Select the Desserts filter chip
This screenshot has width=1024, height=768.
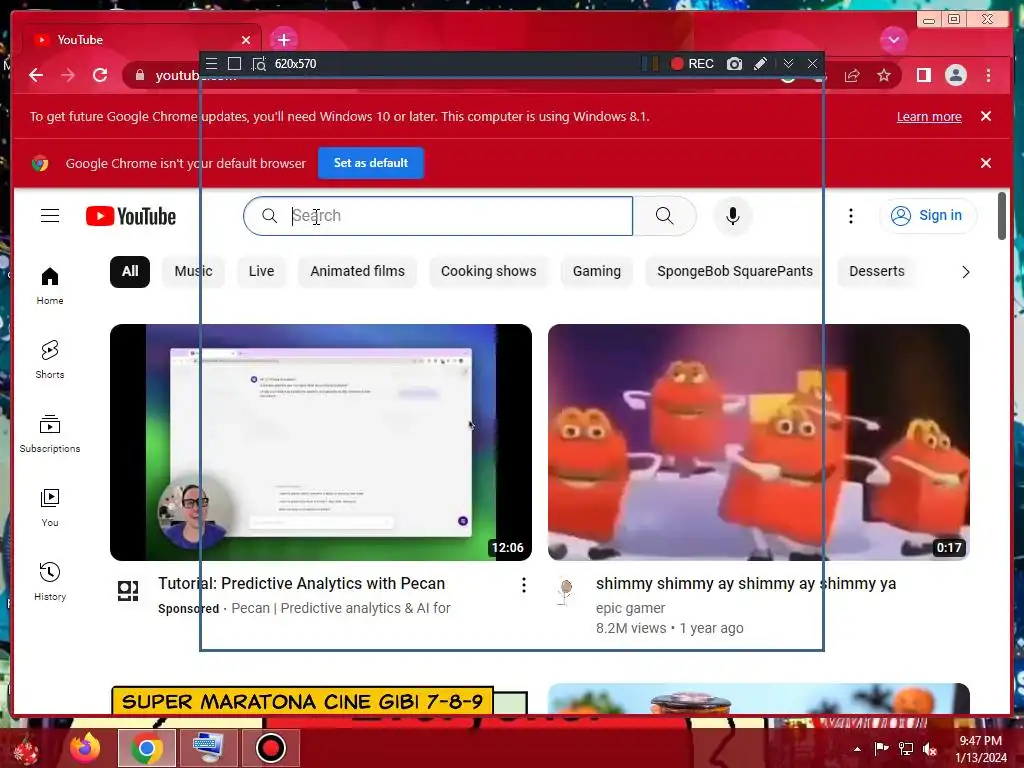tap(876, 271)
